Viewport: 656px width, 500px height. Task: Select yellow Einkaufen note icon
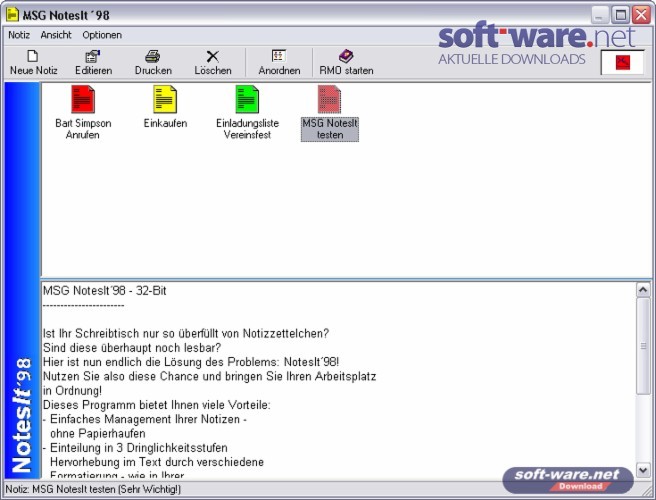click(x=165, y=107)
